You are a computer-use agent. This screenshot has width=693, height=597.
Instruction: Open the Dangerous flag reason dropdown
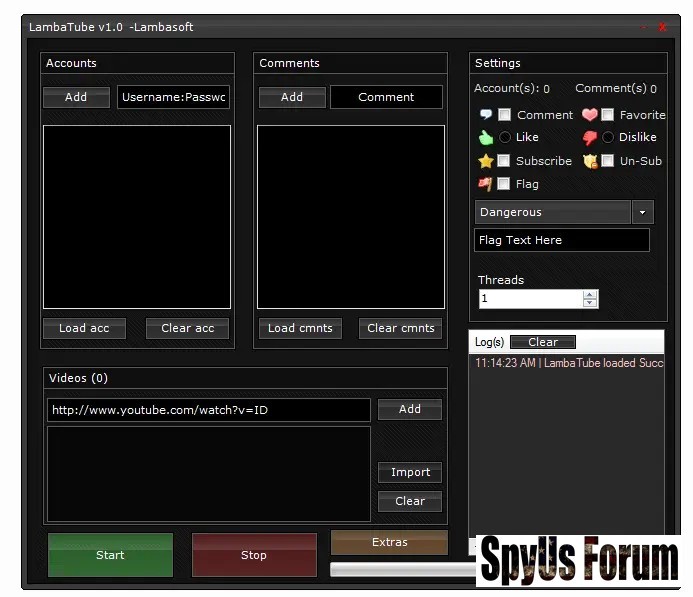(x=643, y=212)
